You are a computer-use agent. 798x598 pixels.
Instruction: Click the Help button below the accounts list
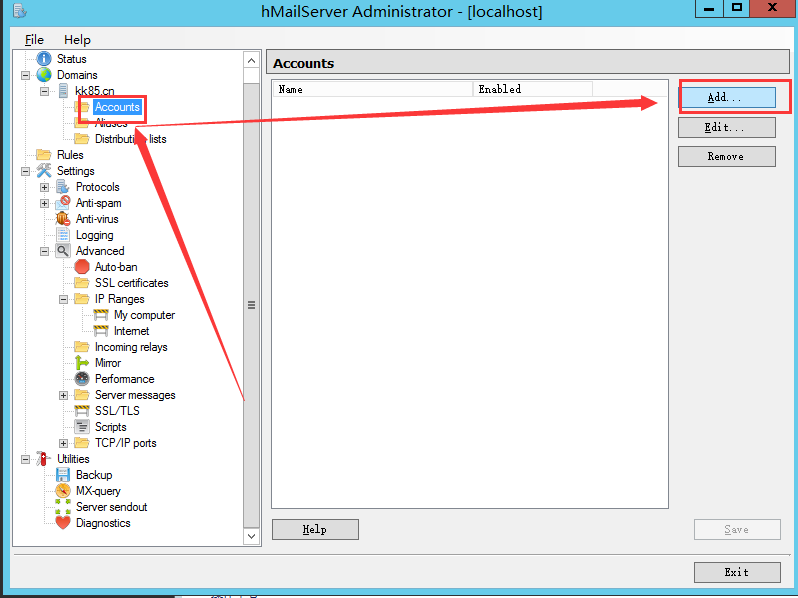(x=315, y=529)
